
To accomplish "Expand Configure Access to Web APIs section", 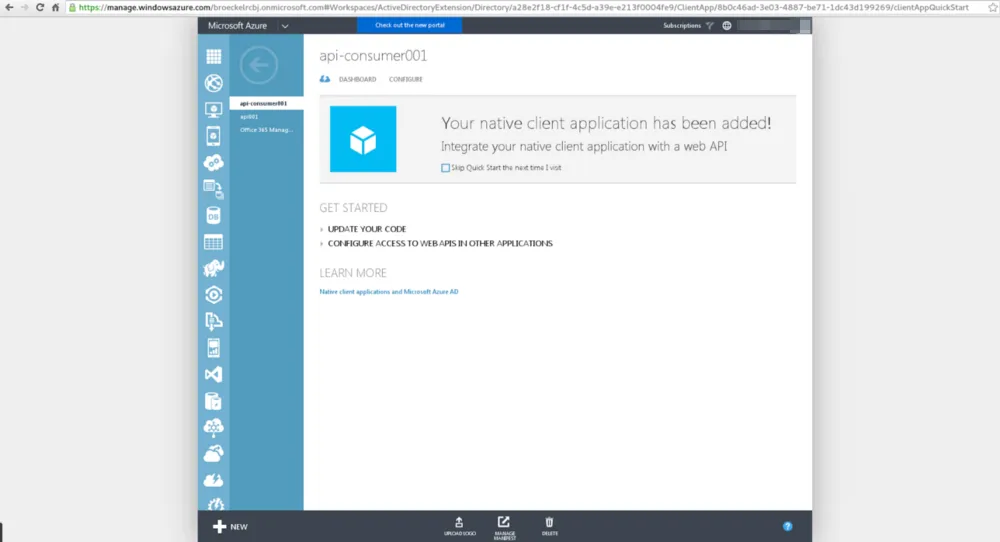I will [440, 244].
